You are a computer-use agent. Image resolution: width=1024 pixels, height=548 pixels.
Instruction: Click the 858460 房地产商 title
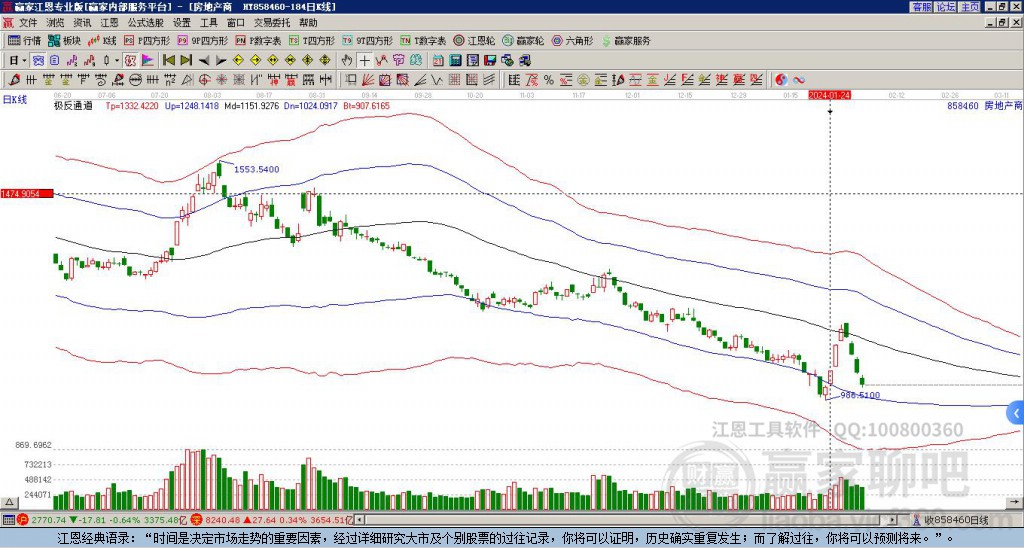pyautogui.click(x=984, y=106)
